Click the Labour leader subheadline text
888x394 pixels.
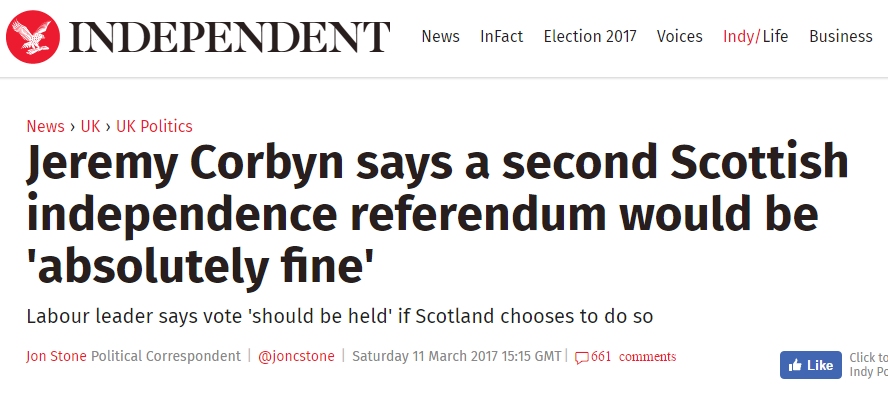(x=340, y=315)
